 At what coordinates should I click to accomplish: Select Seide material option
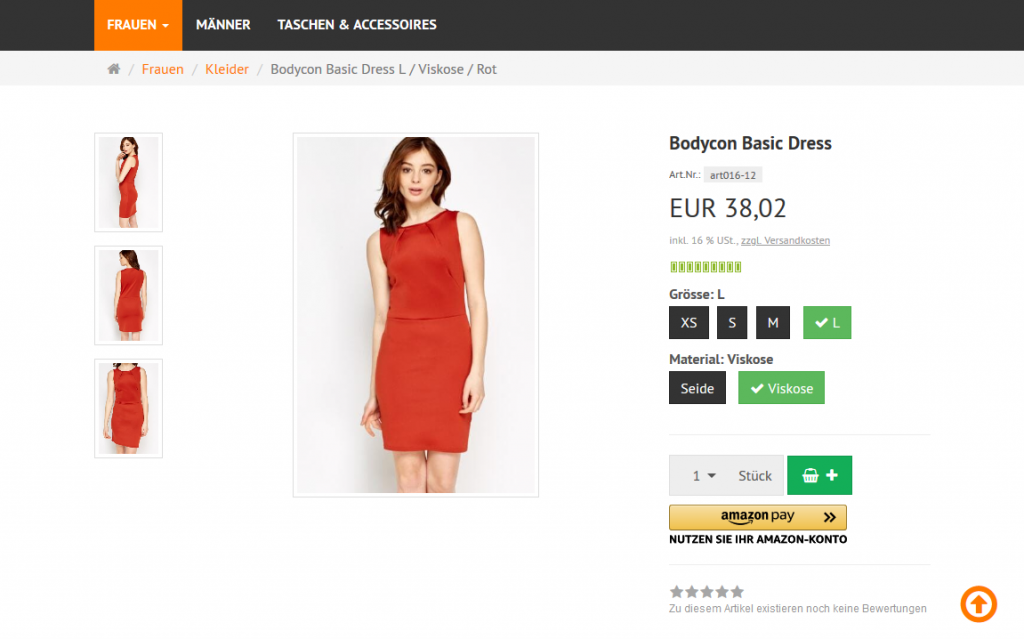click(697, 388)
